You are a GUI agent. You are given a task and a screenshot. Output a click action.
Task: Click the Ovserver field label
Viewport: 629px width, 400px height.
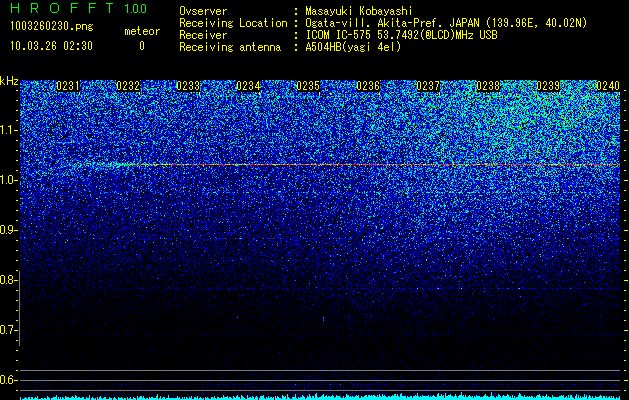(x=203, y=11)
